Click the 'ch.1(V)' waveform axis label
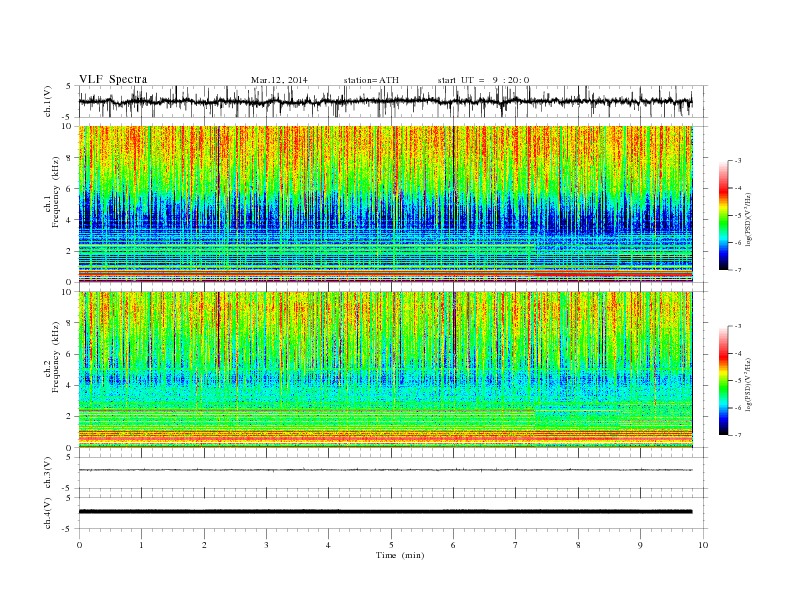 [x=48, y=101]
